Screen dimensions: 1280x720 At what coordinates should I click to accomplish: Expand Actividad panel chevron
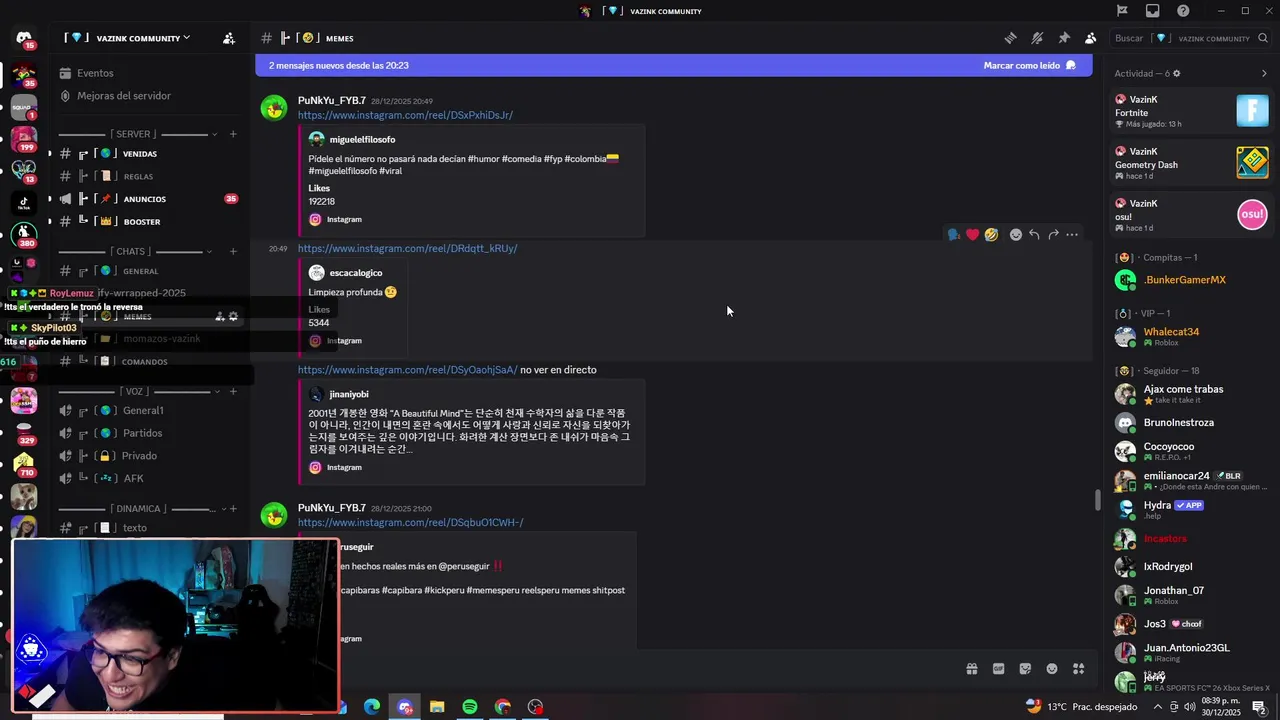[x=1264, y=74]
